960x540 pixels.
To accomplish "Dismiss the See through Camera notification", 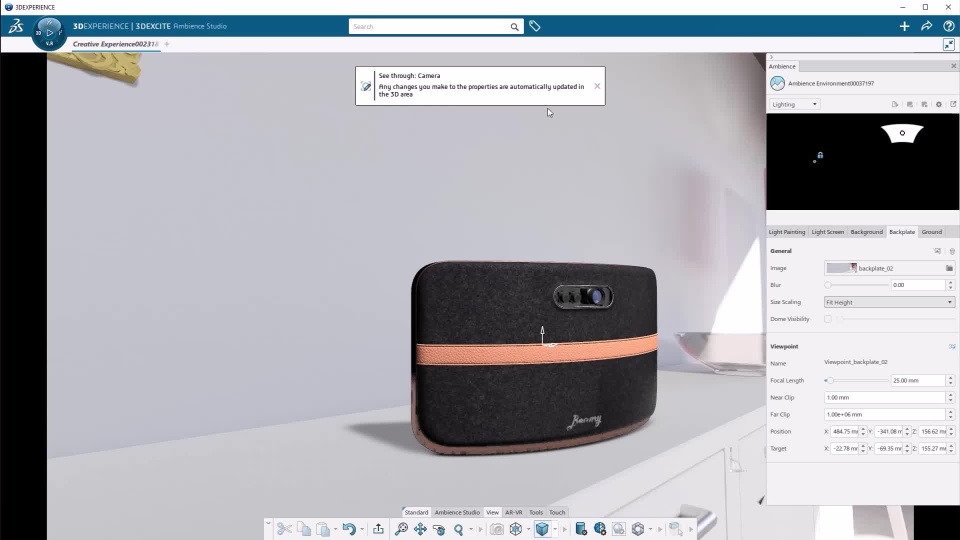I will (597, 86).
